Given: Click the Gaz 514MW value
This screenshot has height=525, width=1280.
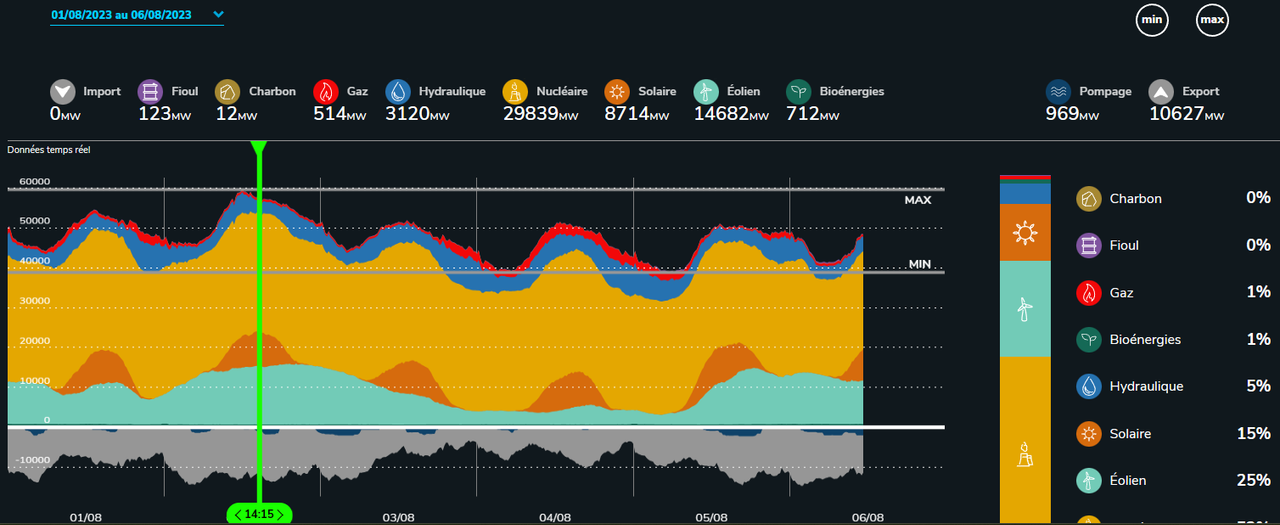Looking at the screenshot, I should (340, 114).
